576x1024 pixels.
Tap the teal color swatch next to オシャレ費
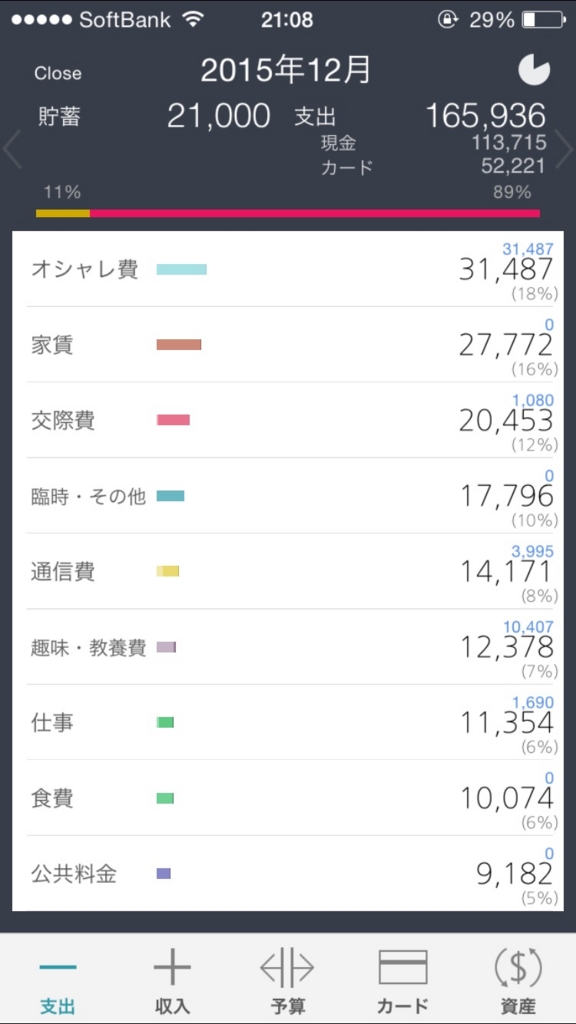click(184, 269)
